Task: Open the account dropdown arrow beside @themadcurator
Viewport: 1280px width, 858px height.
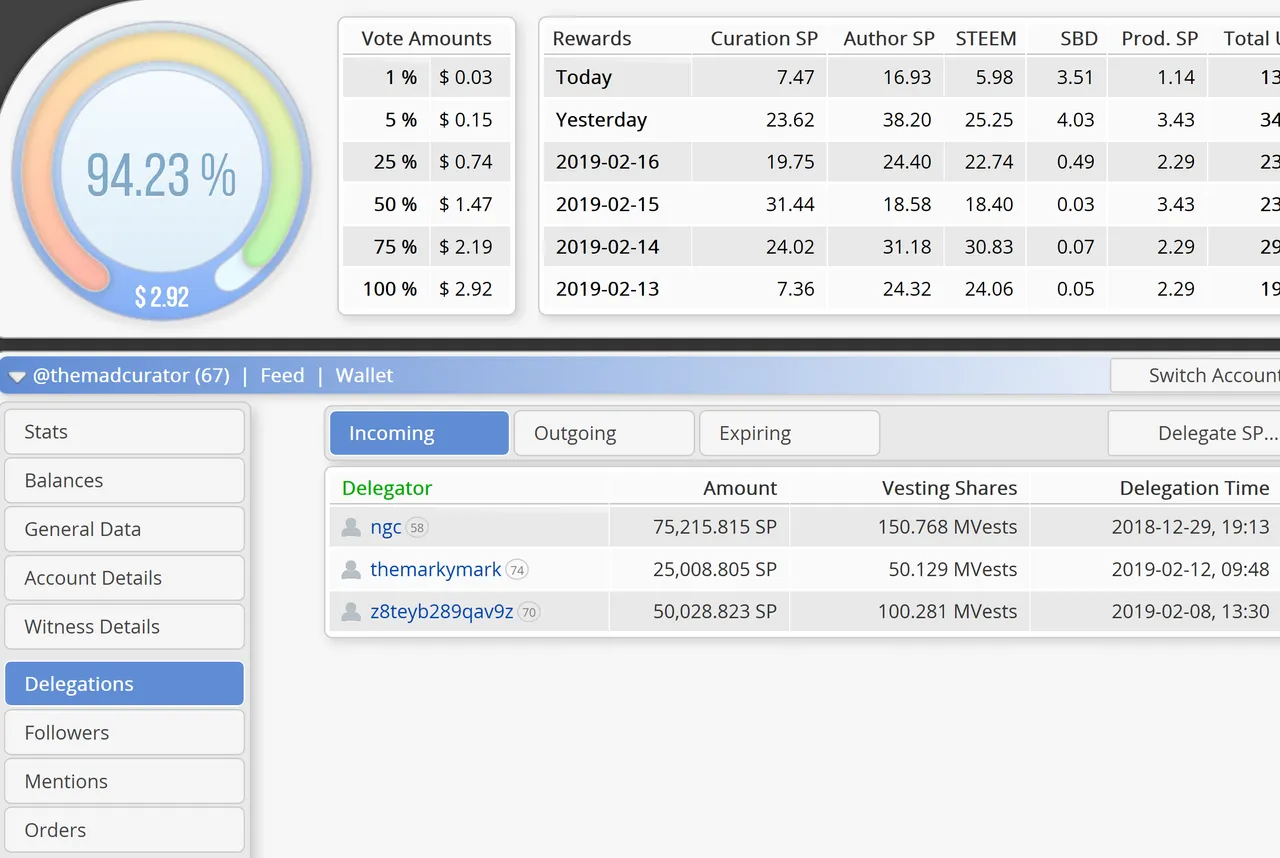Action: [x=17, y=377]
